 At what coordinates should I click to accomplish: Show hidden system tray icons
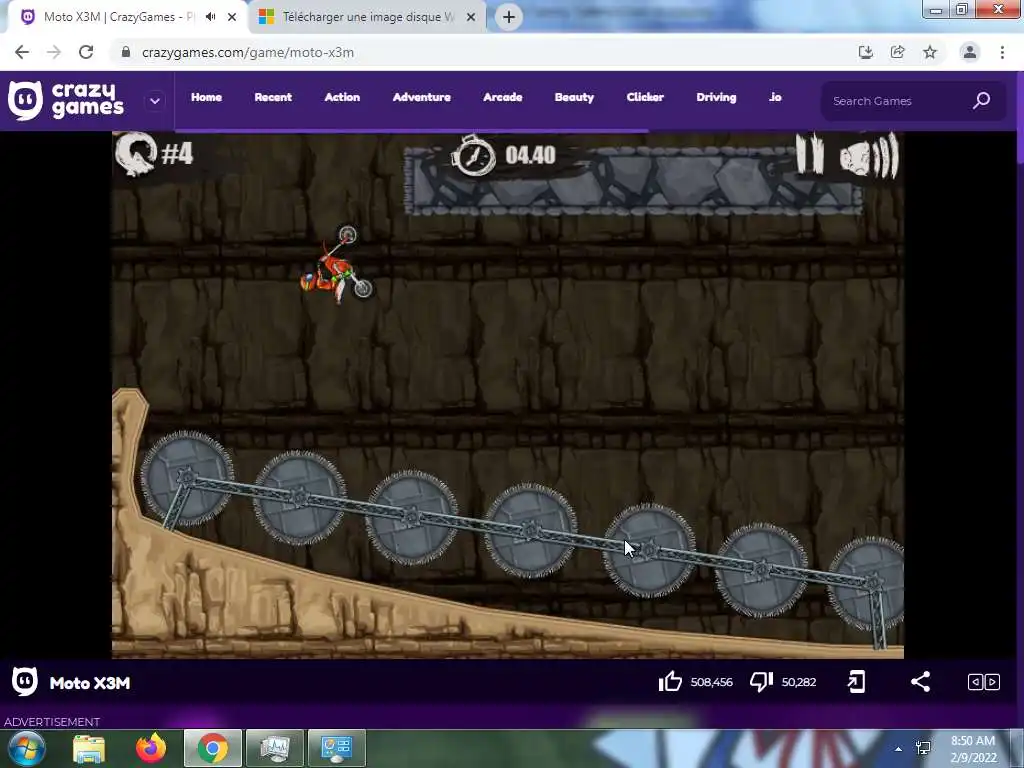899,749
